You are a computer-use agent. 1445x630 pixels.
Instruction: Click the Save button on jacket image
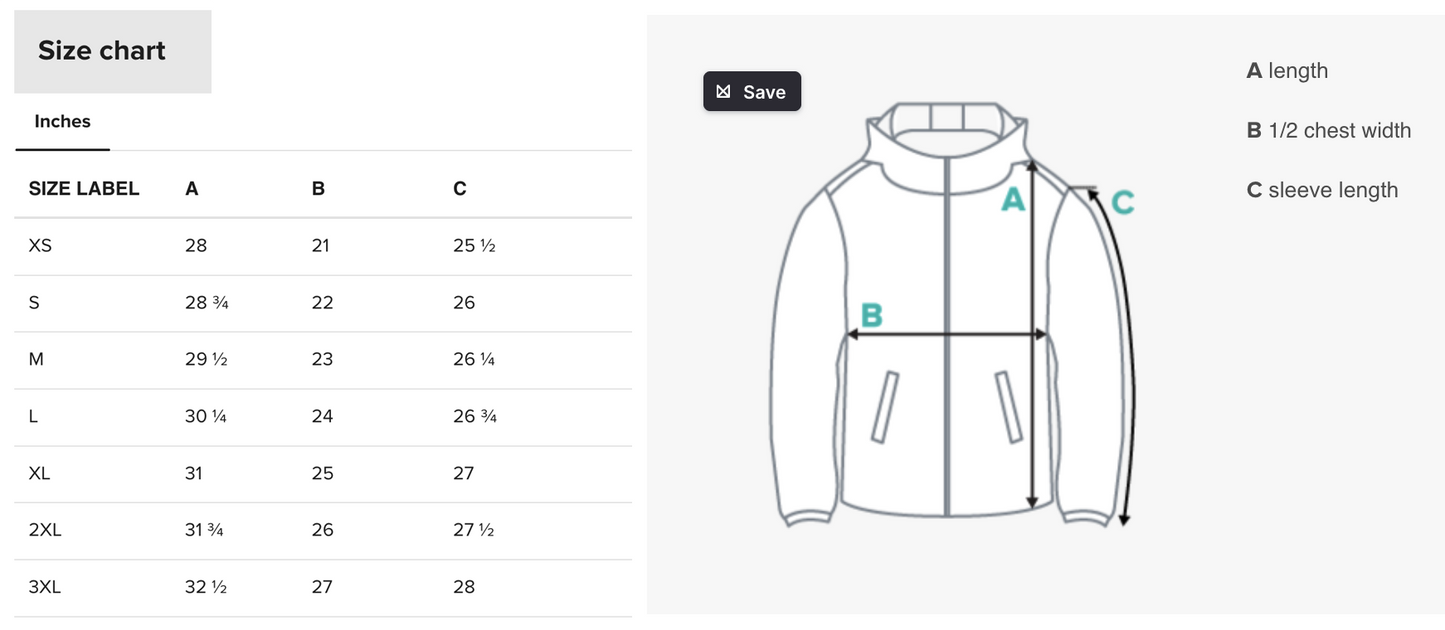pos(752,92)
